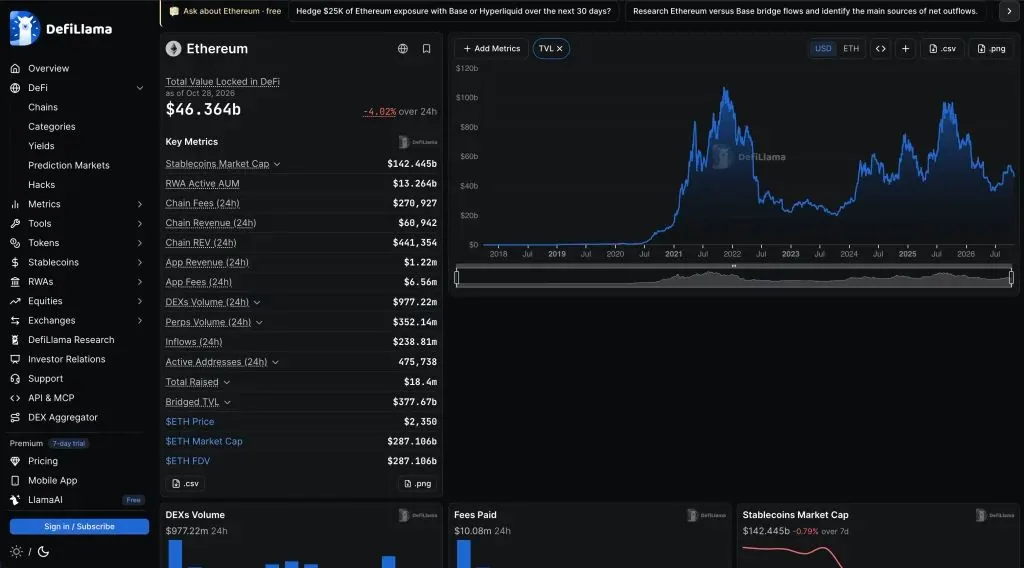
Task: Open the Overview home icon
Action: pos(15,69)
